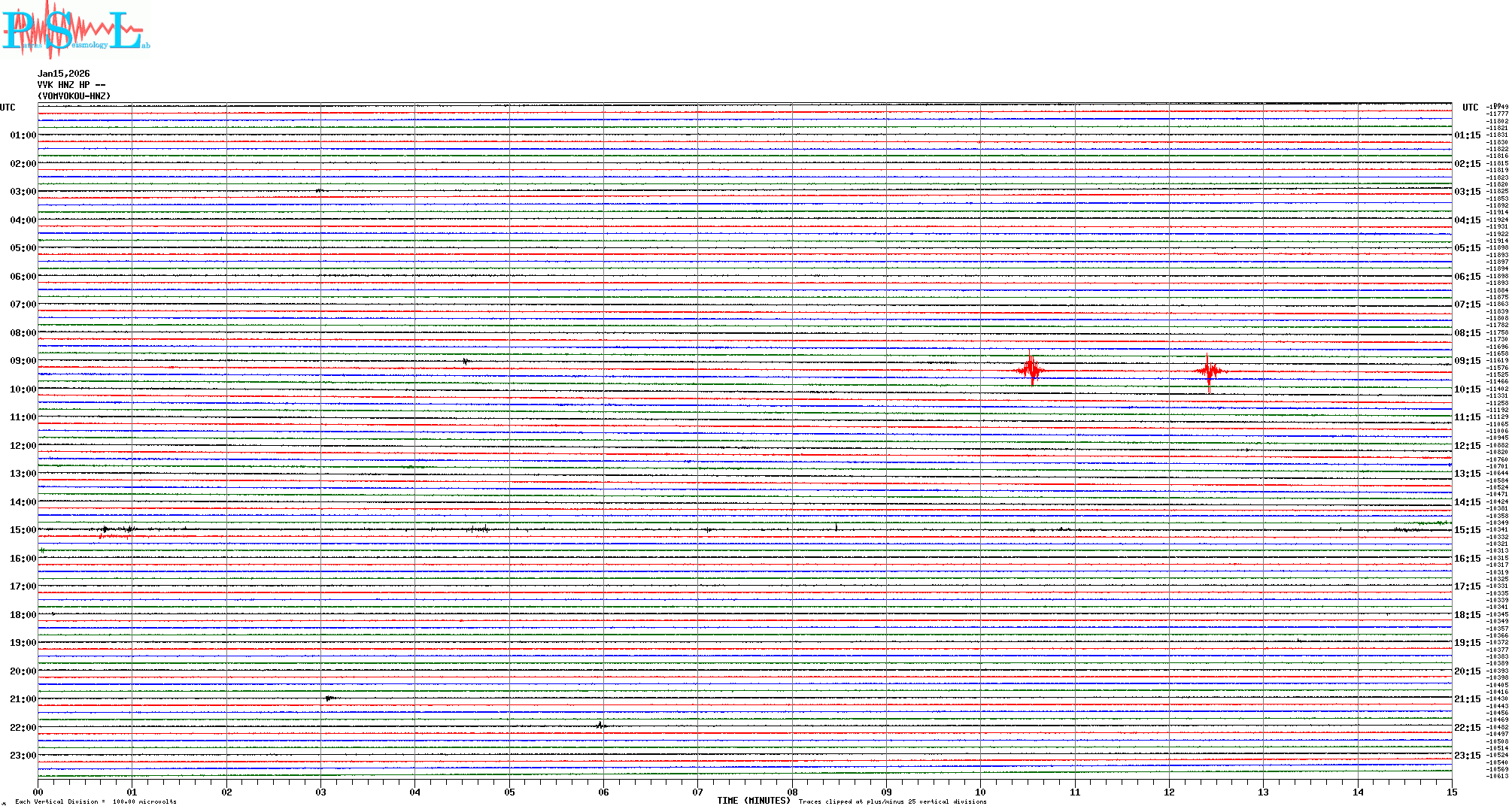Click the Traces clipped footnote text
1512x812 pixels.
tap(892, 801)
